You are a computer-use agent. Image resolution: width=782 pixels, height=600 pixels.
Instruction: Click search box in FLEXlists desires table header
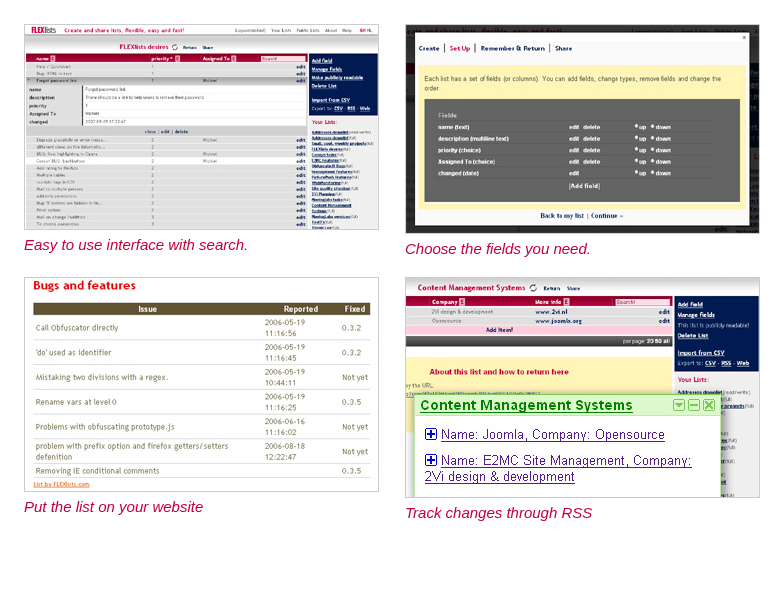coord(283,59)
